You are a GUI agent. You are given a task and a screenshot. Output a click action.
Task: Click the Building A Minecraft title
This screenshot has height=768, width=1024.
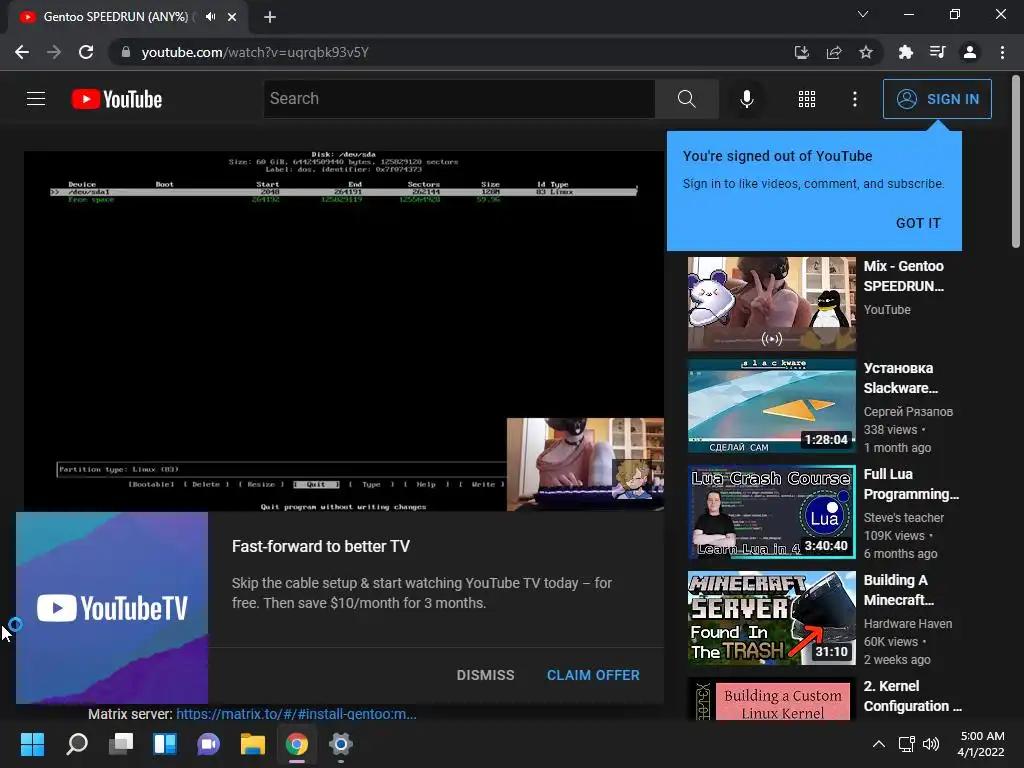point(899,590)
